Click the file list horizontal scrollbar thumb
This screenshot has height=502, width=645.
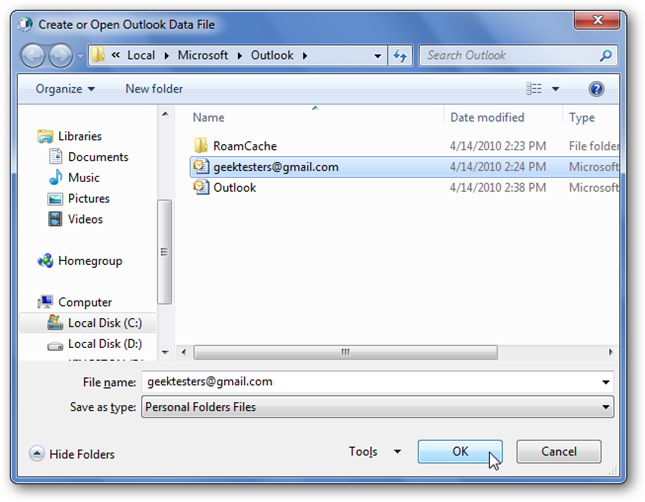pyautogui.click(x=345, y=352)
